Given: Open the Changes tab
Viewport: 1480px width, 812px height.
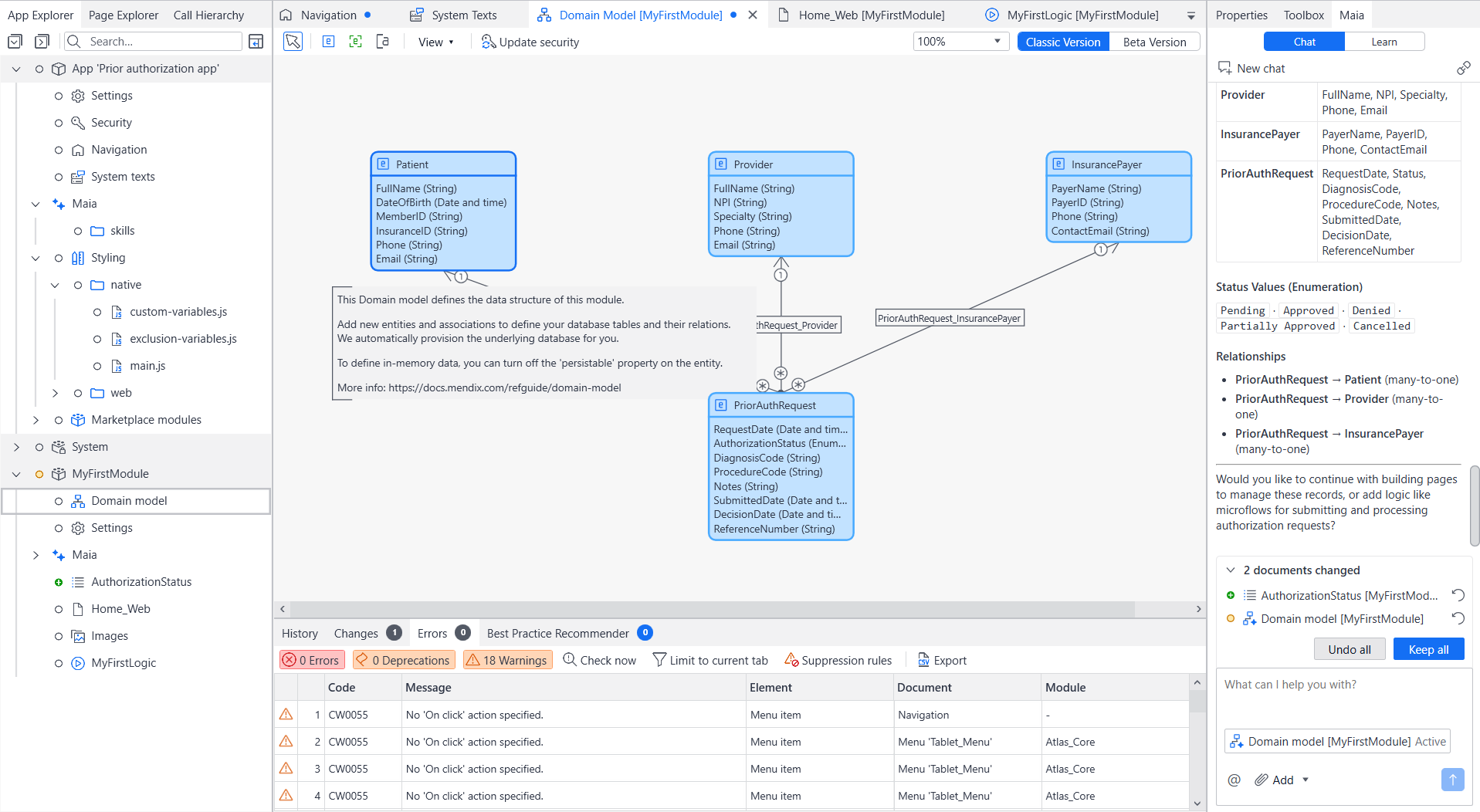Looking at the screenshot, I should (367, 633).
